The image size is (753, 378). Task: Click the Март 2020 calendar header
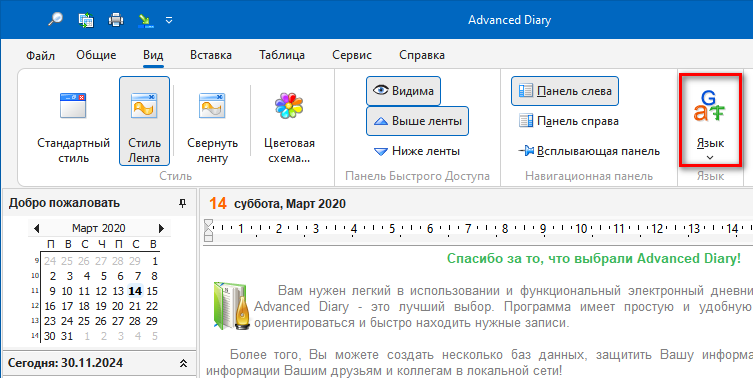(x=98, y=228)
